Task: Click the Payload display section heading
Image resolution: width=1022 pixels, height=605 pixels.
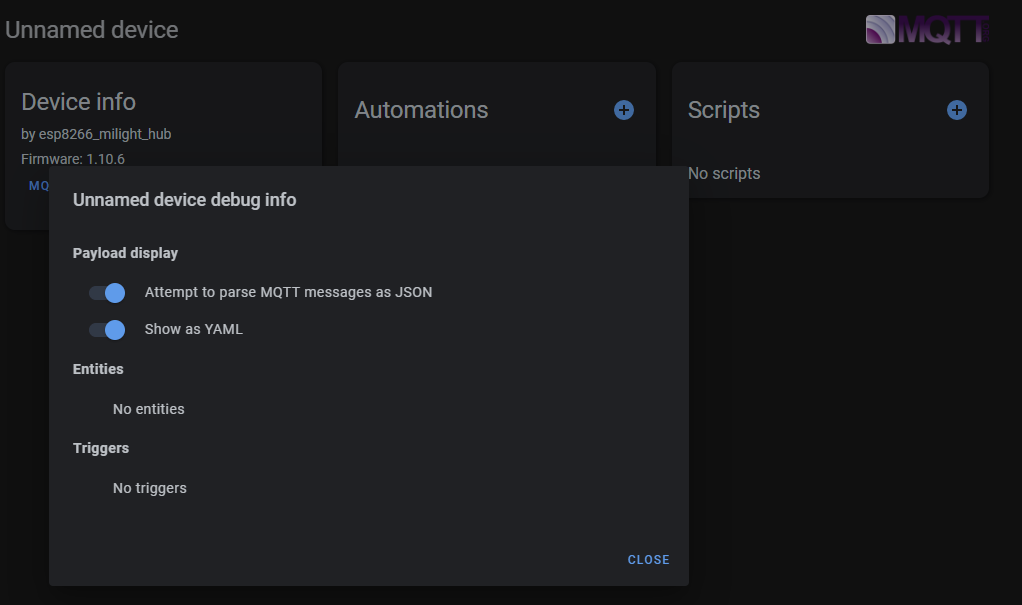Action: click(x=125, y=253)
